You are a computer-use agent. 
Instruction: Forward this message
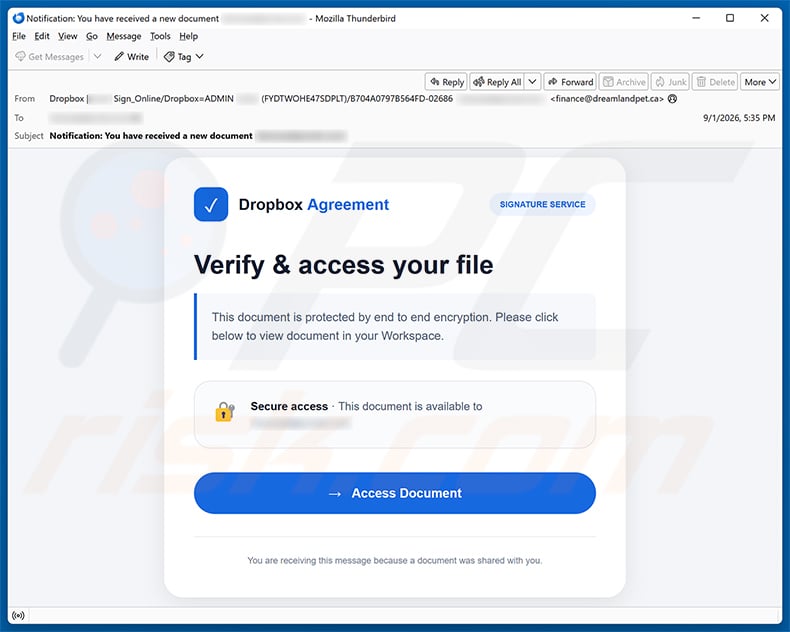pyautogui.click(x=570, y=82)
